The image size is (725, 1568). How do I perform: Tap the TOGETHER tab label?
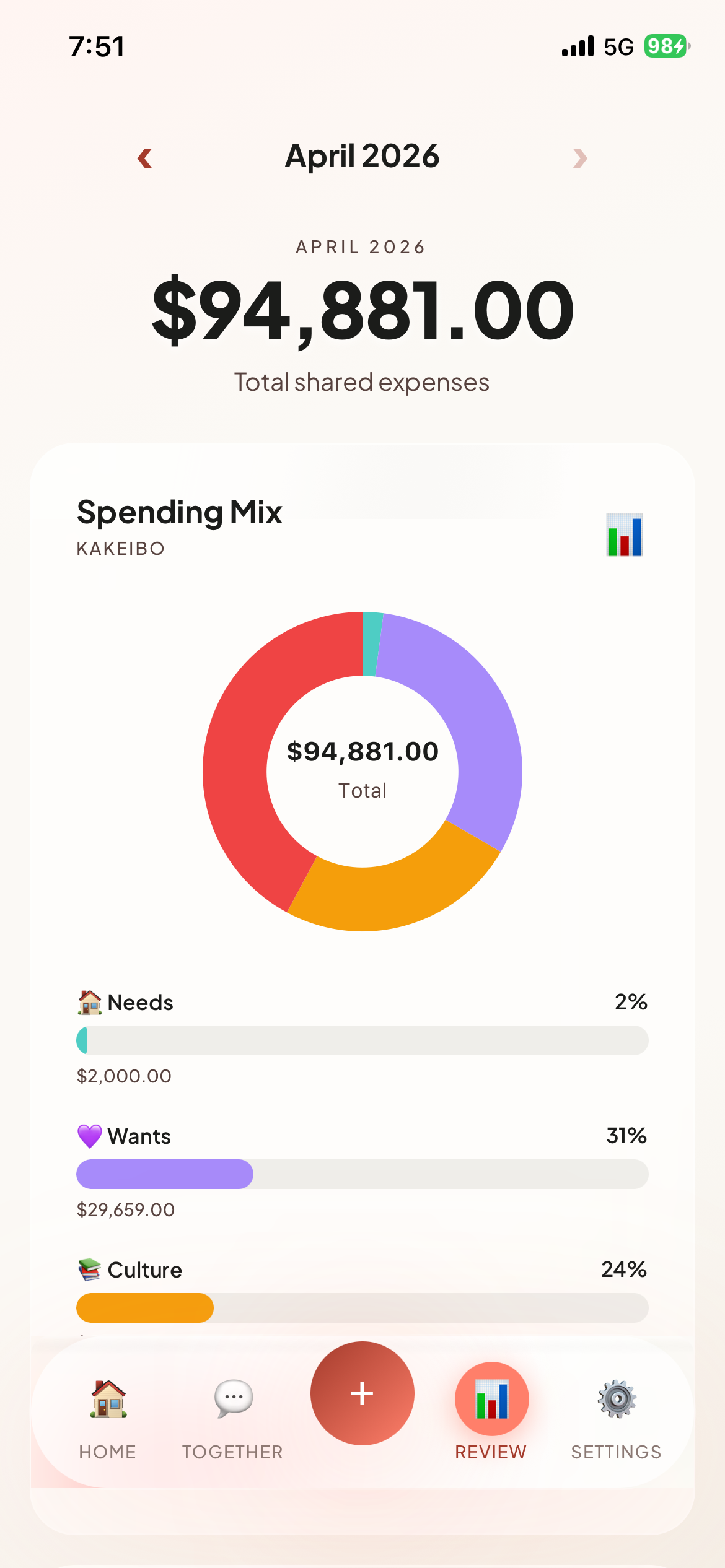pyautogui.click(x=232, y=1452)
